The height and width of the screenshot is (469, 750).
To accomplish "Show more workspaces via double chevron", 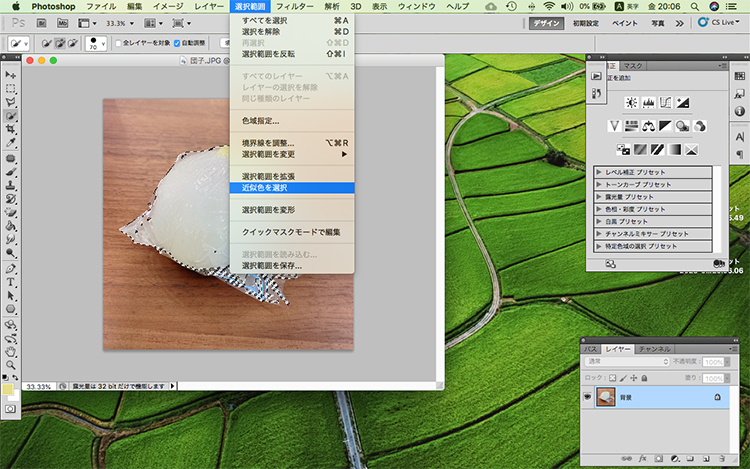I will [x=679, y=23].
